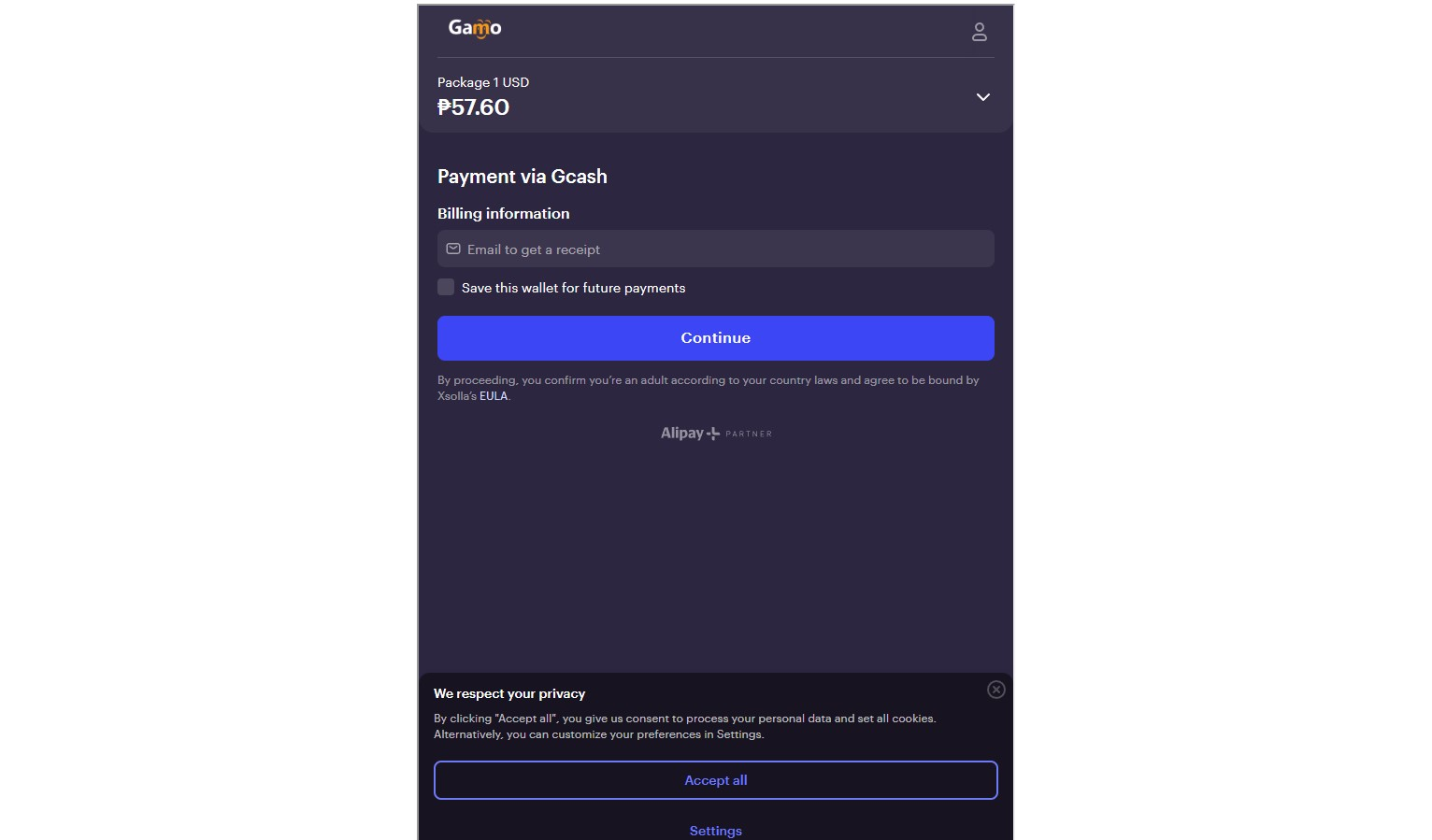Dismiss privacy banner with X icon
The width and height of the screenshot is (1432, 840).
[996, 690]
